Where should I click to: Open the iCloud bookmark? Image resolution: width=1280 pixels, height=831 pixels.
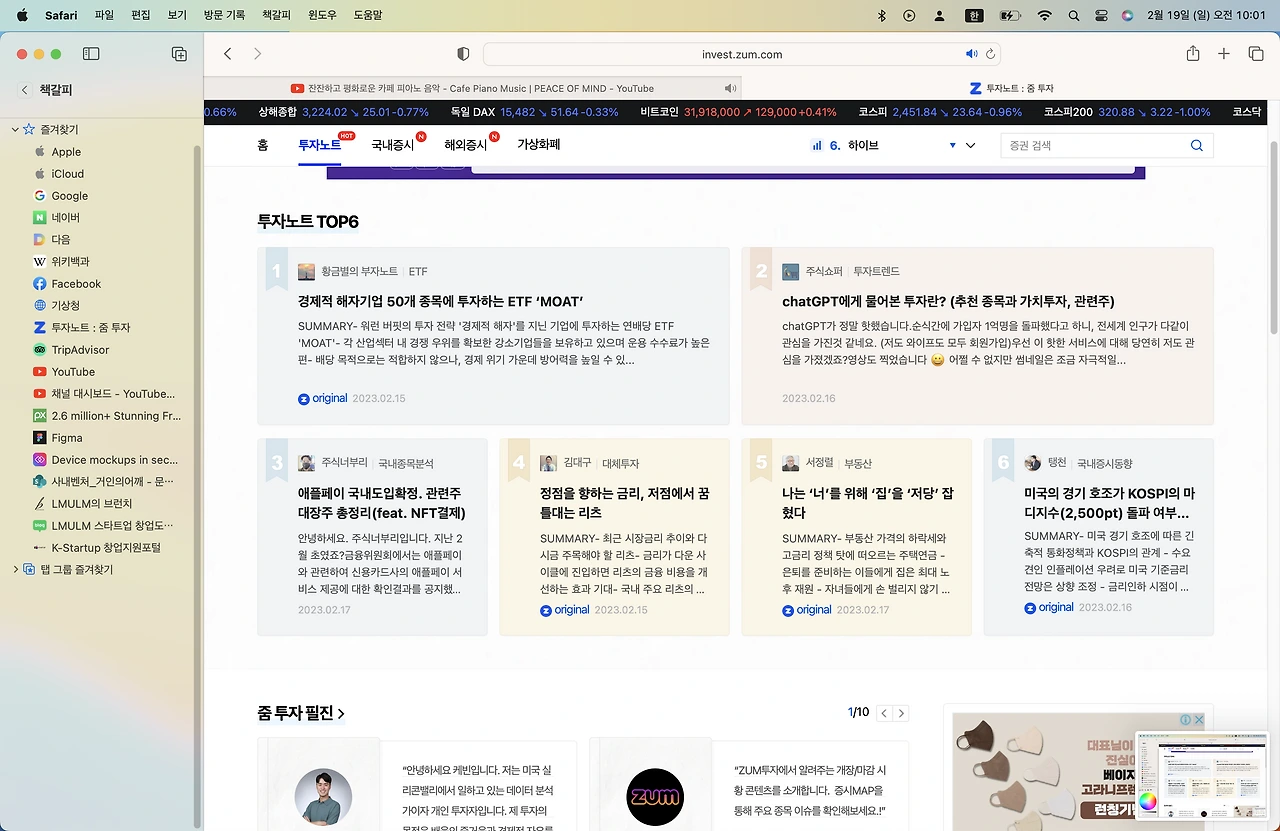coord(68,174)
